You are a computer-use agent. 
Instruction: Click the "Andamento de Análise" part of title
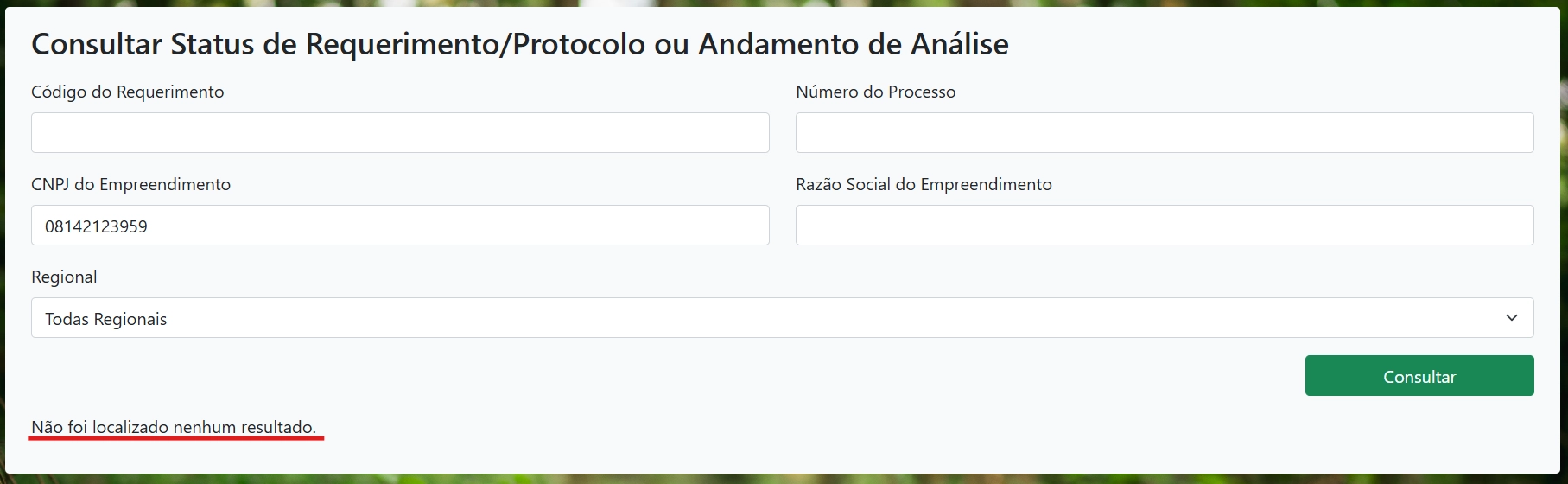(x=854, y=44)
